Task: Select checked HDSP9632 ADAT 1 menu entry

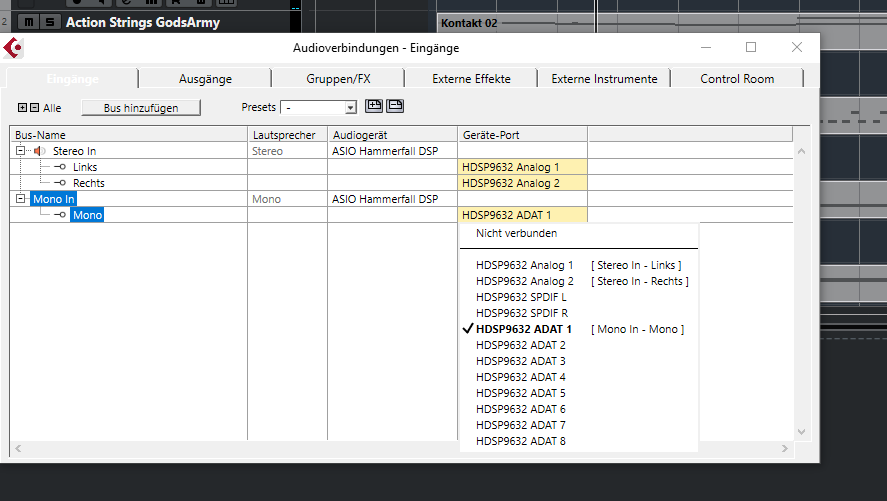Action: point(579,329)
